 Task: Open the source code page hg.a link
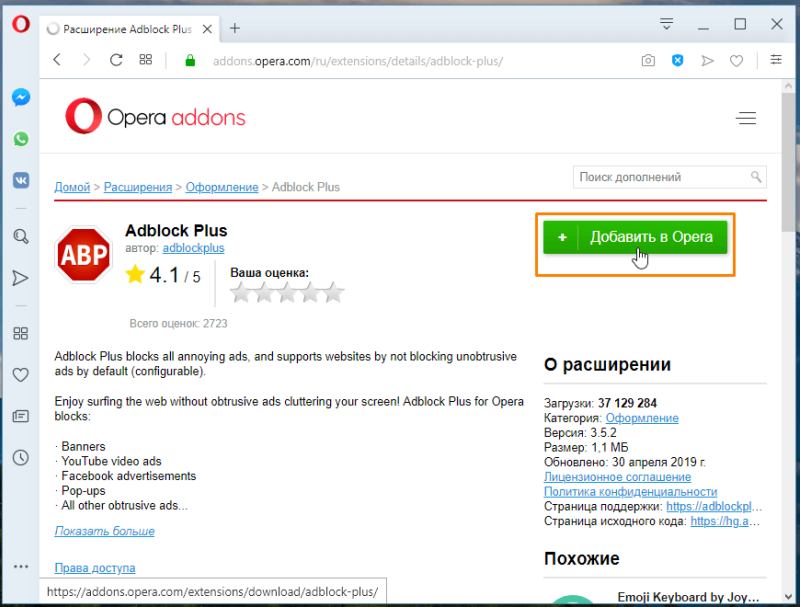click(725, 521)
